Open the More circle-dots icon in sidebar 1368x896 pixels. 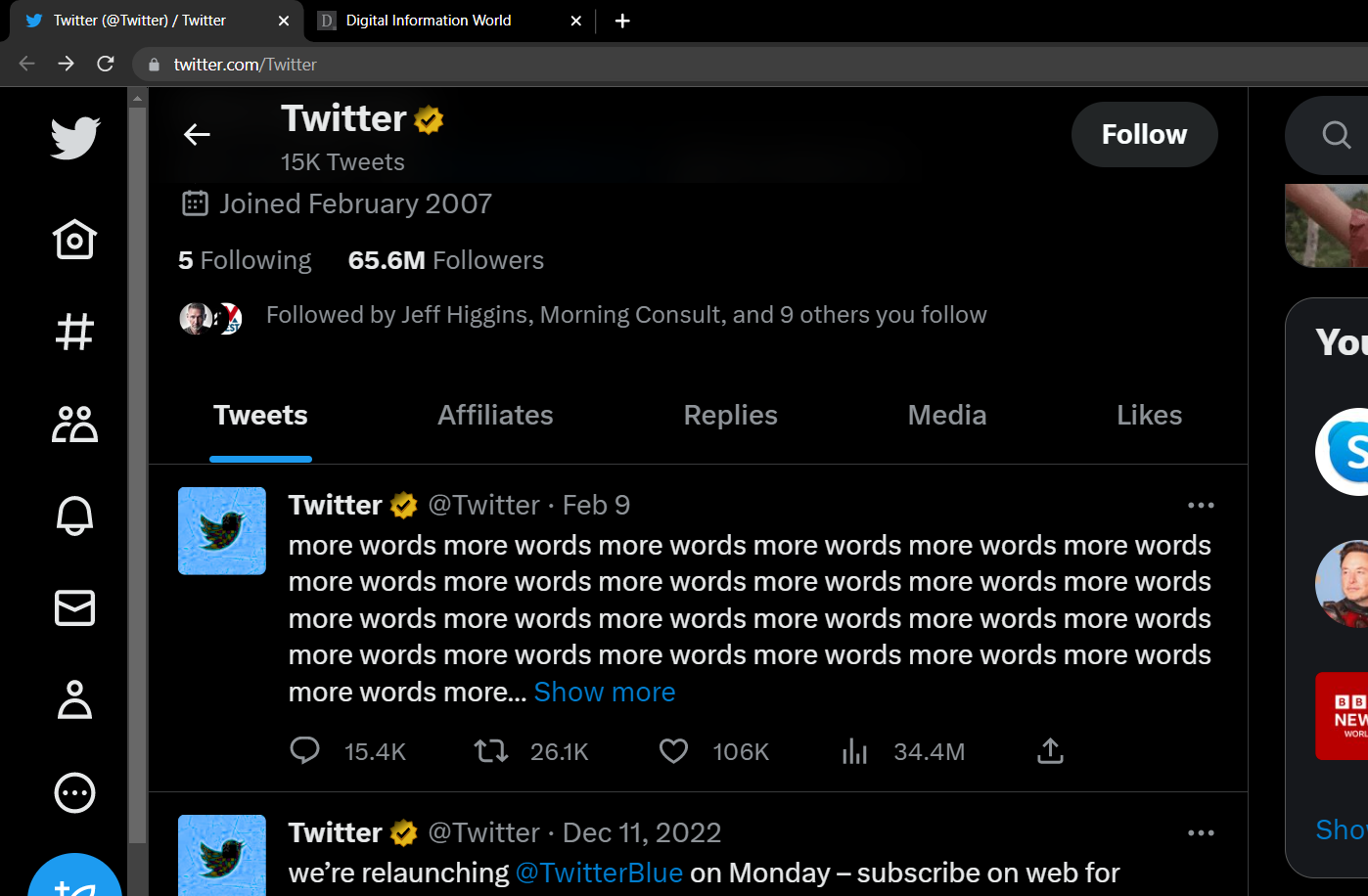click(75, 792)
